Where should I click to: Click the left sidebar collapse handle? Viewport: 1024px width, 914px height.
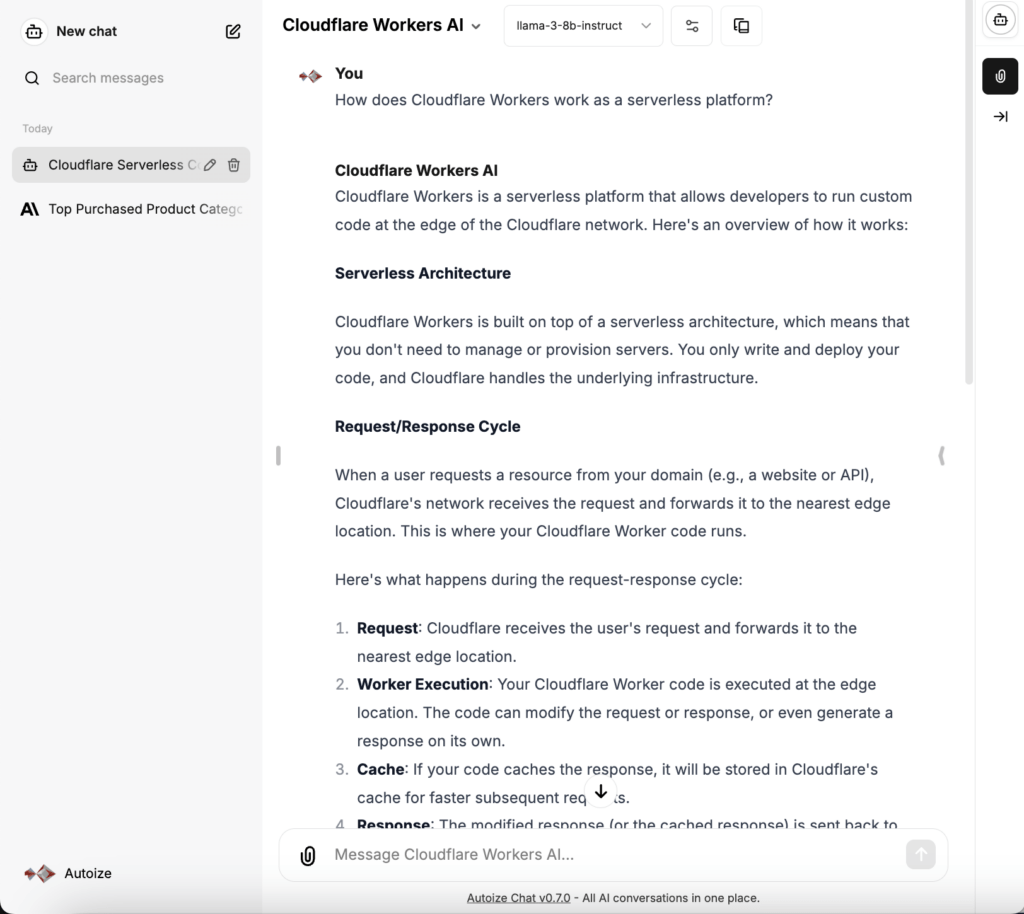tap(278, 456)
